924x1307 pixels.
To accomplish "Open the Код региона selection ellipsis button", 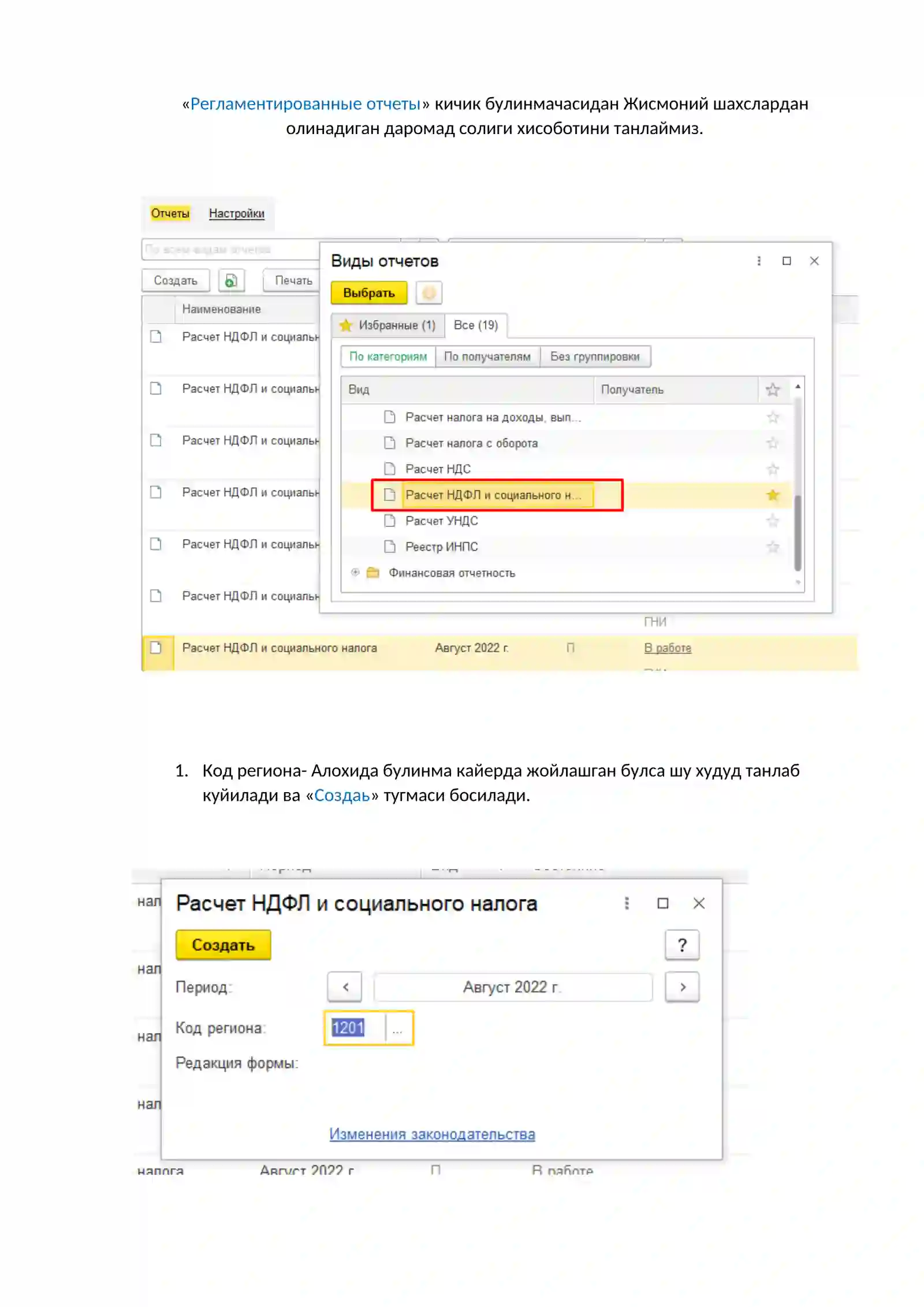I will (398, 1028).
